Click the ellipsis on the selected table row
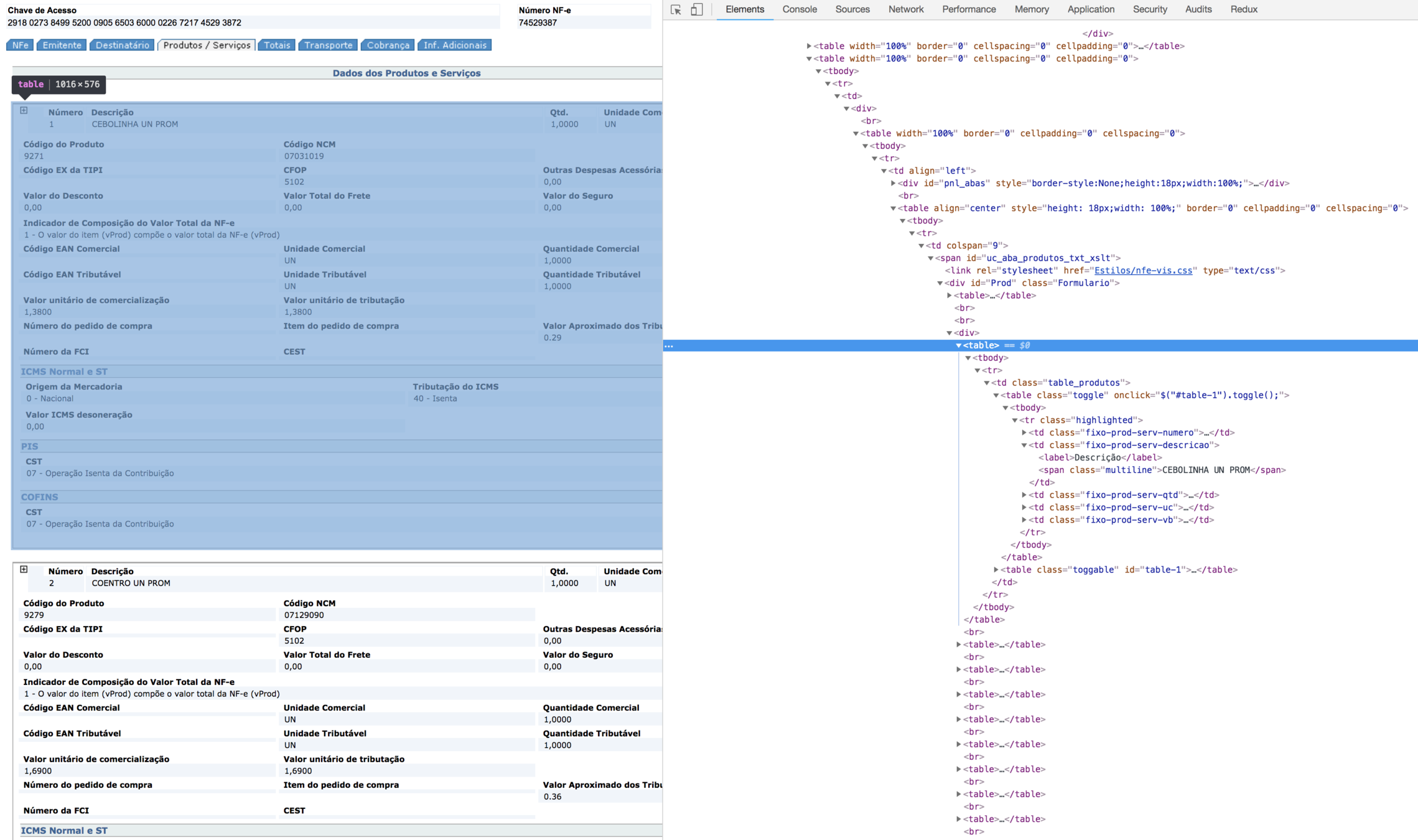Viewport: 1418px width, 840px height. (x=669, y=345)
